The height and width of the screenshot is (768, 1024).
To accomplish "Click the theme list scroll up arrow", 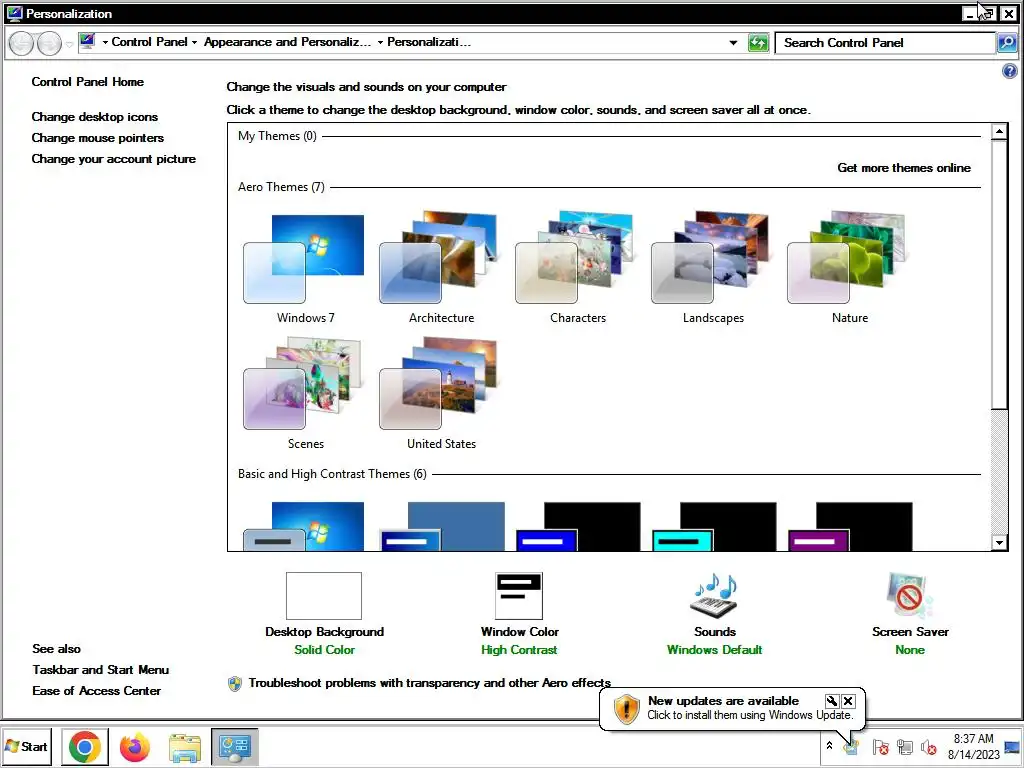I will [999, 132].
